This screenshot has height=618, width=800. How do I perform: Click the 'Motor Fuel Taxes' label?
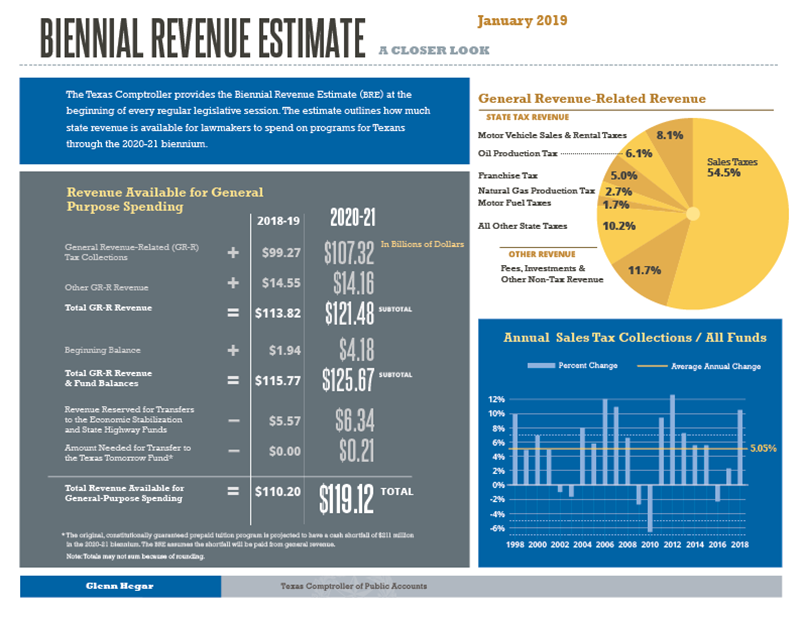coord(514,203)
